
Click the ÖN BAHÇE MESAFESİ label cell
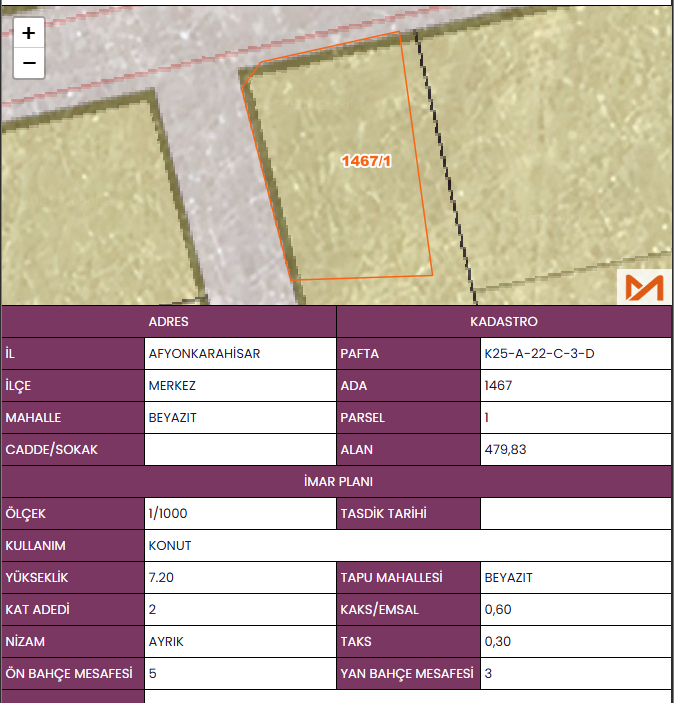[x=73, y=673]
